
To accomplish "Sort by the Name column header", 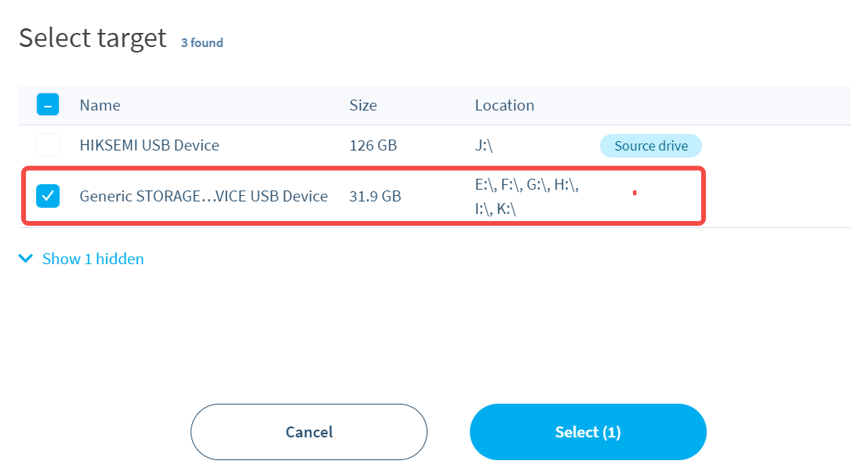I will pyautogui.click(x=100, y=105).
